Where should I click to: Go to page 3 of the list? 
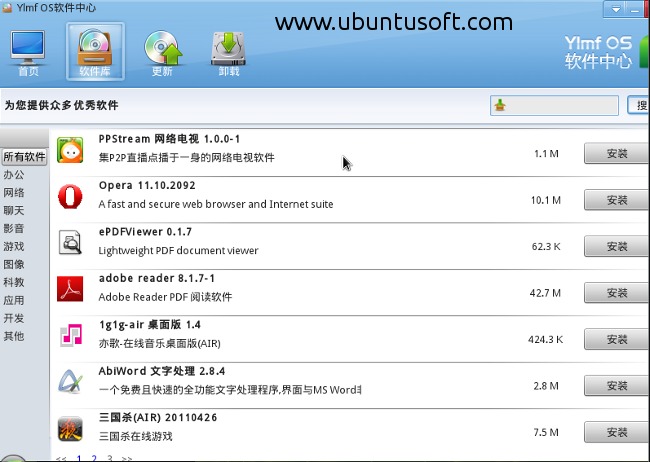(109, 458)
